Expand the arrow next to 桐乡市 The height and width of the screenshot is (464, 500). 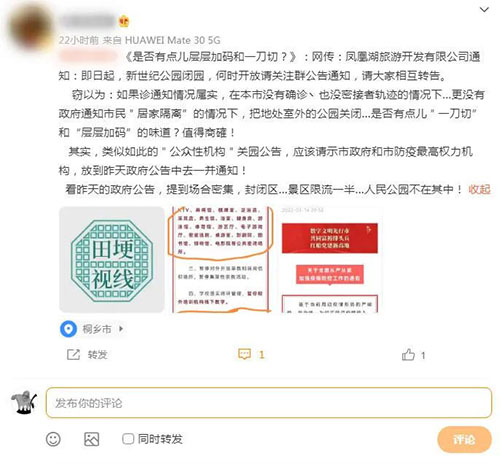pos(121,329)
